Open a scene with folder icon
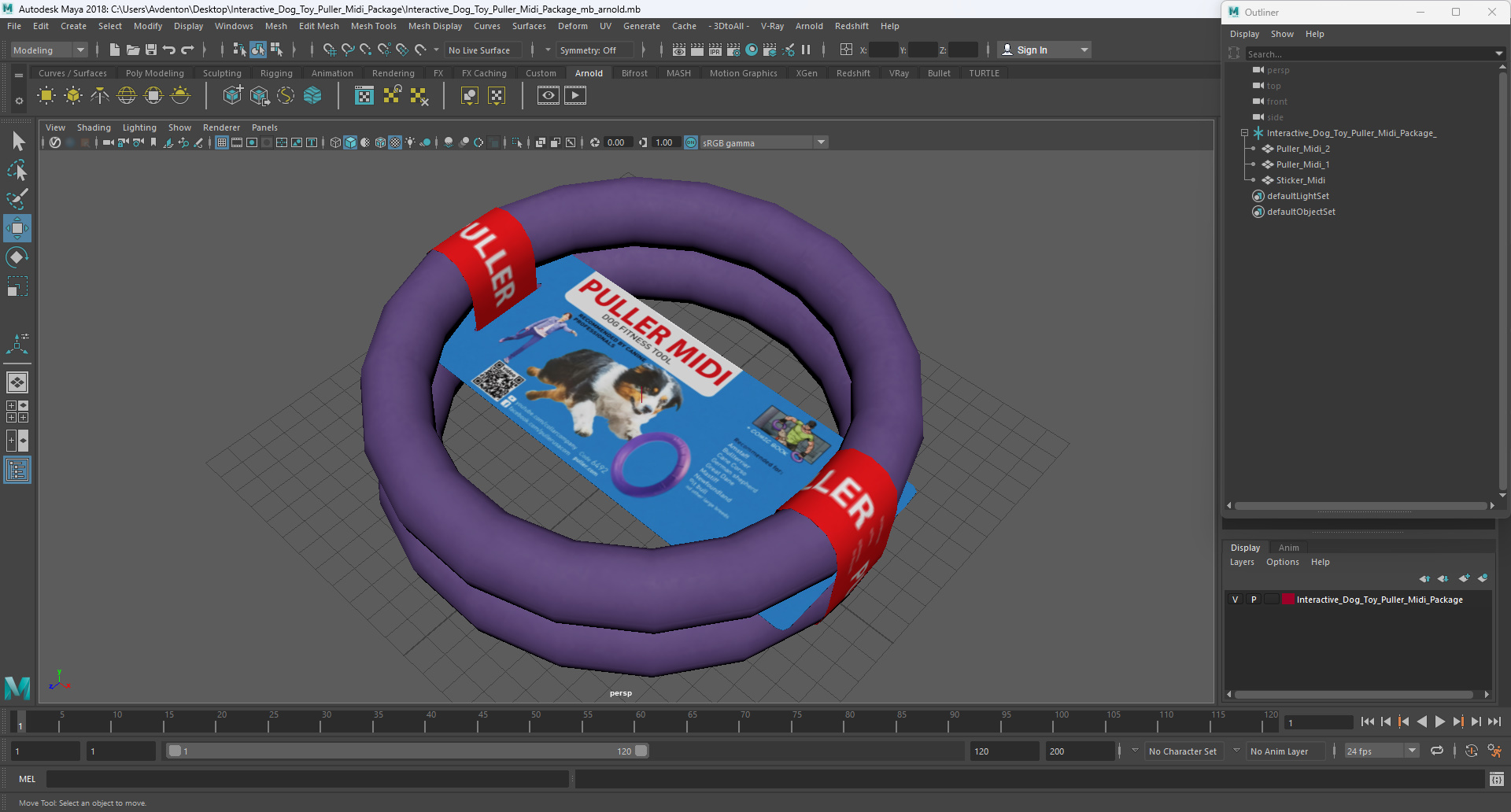Image resolution: width=1511 pixels, height=812 pixels. (x=133, y=50)
